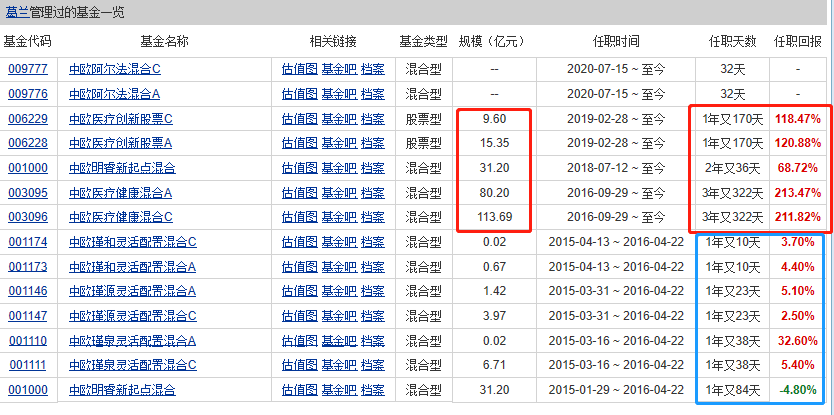Screen dimensions: 834x415
Task: Open 估值图 for 中欧医疗健康混合A
Action: pos(299,193)
